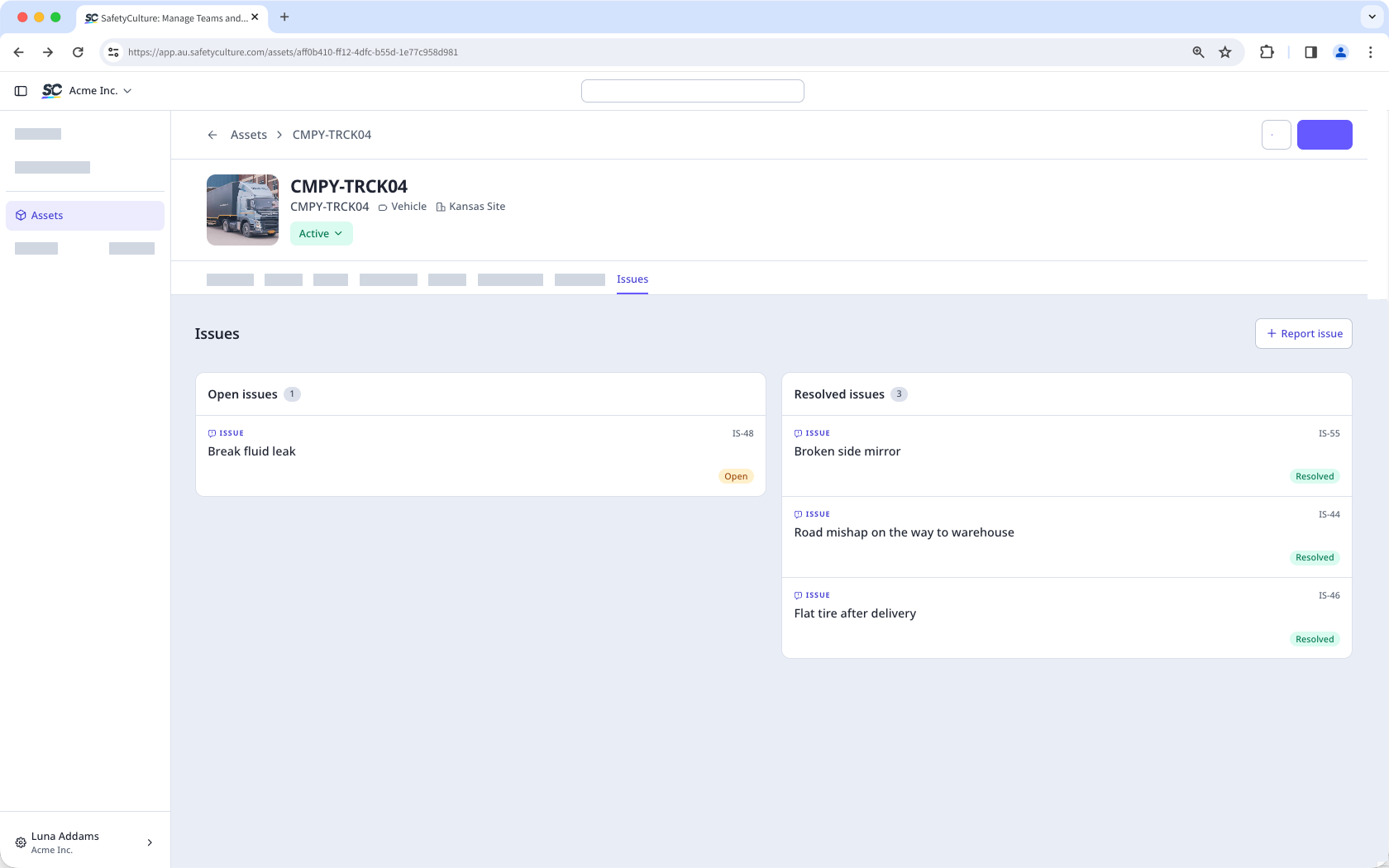Go forward using the browser forward arrow
This screenshot has width=1389, height=868.
point(48,52)
